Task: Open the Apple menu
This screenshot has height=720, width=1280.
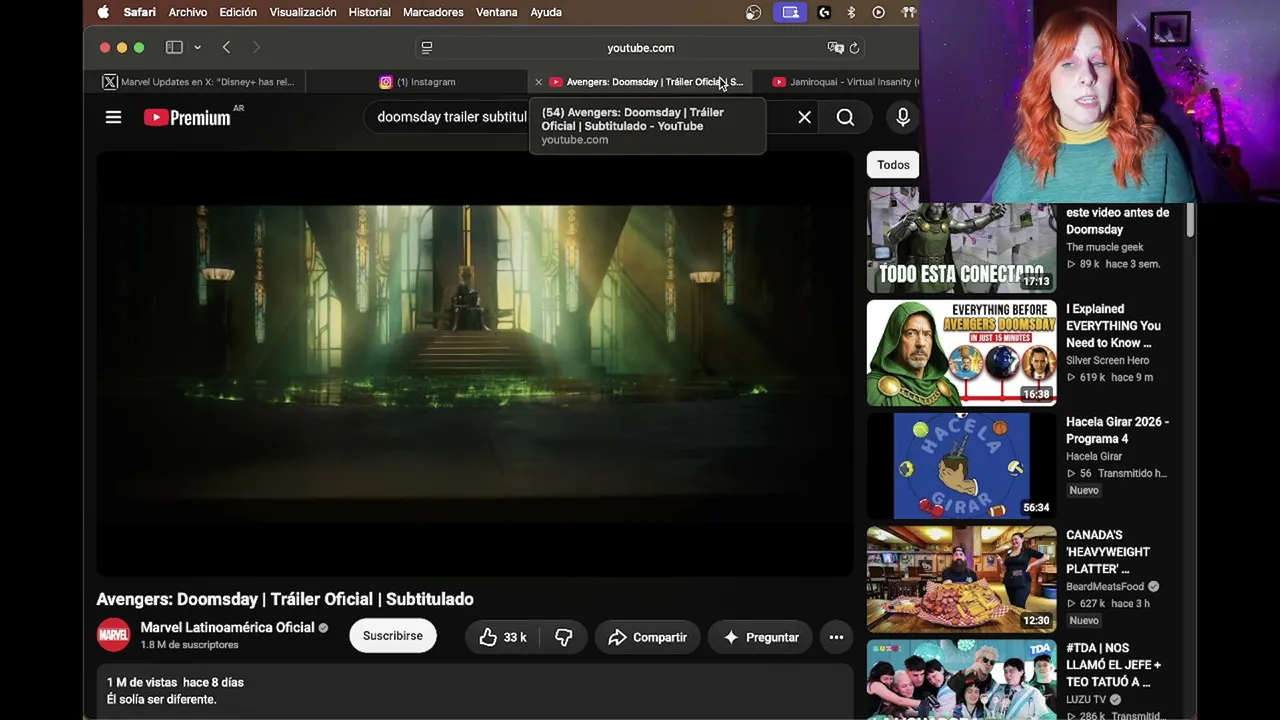Action: 103,12
